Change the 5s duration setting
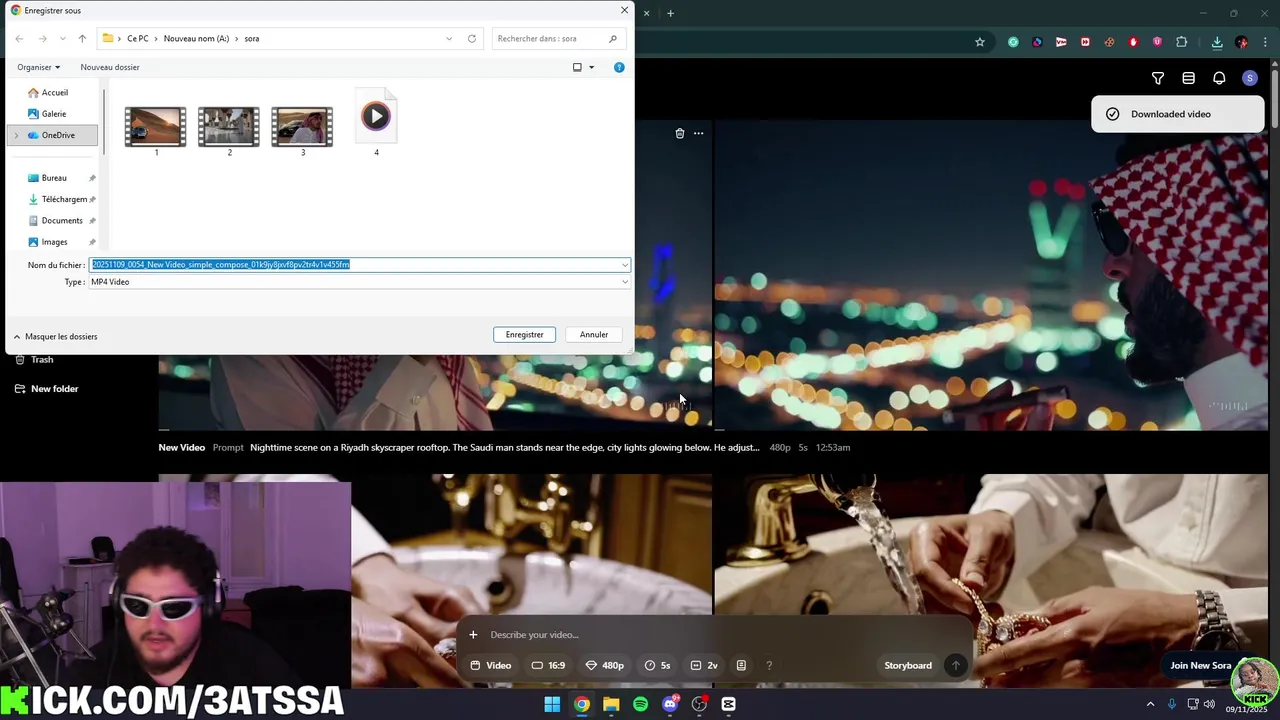 point(658,666)
